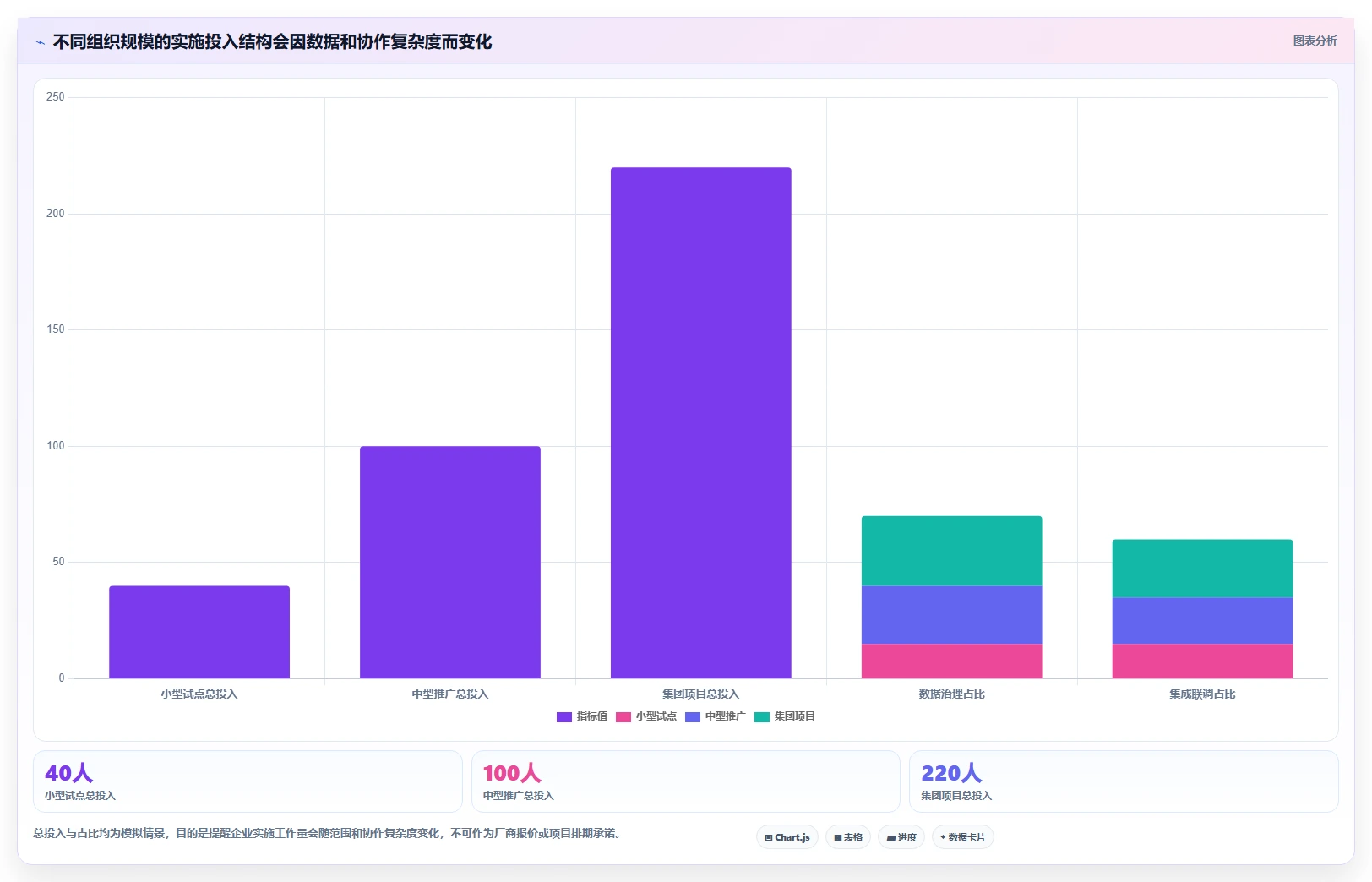This screenshot has height=882, width=1372.
Task: Click the y-axis value 200
Action: (x=56, y=214)
